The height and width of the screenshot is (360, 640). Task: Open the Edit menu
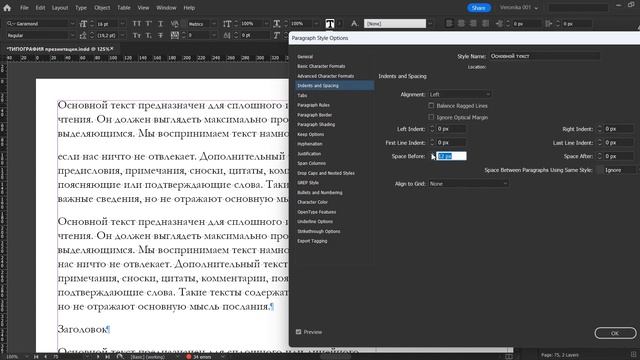point(40,8)
